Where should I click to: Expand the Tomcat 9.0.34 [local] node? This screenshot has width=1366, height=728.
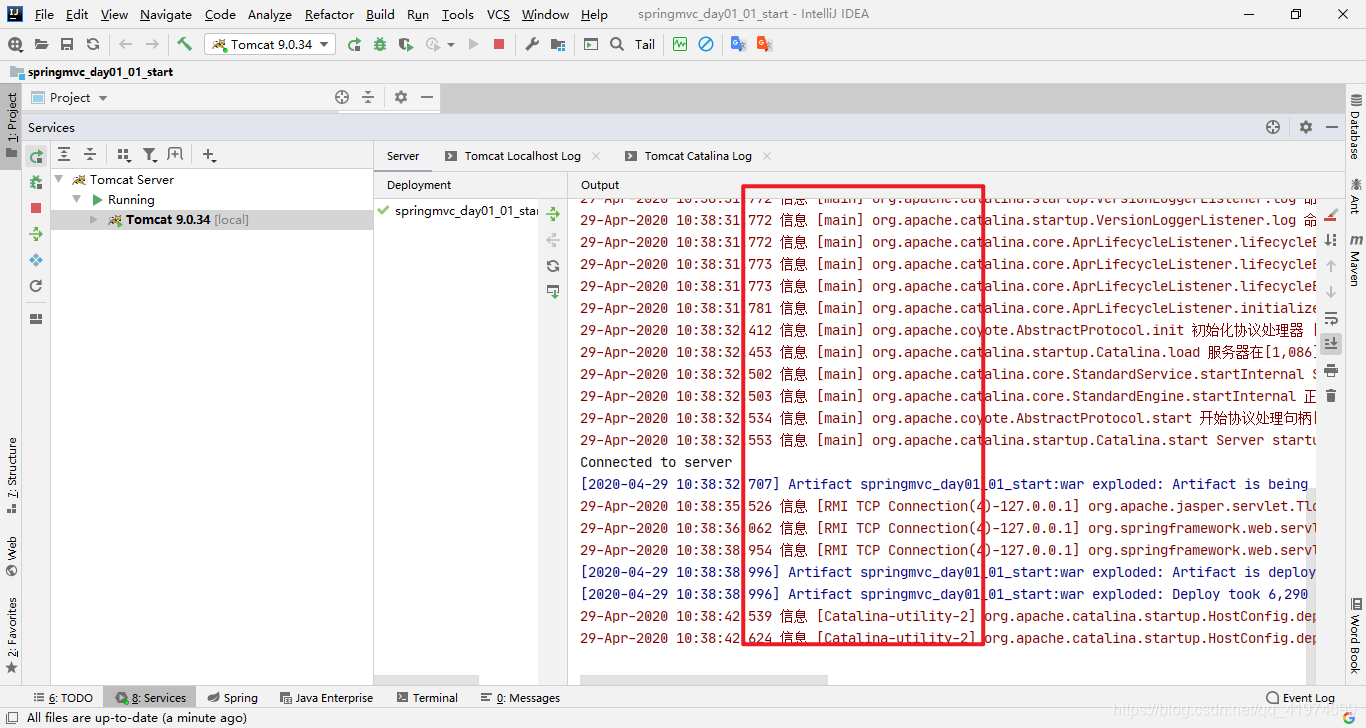coord(94,219)
